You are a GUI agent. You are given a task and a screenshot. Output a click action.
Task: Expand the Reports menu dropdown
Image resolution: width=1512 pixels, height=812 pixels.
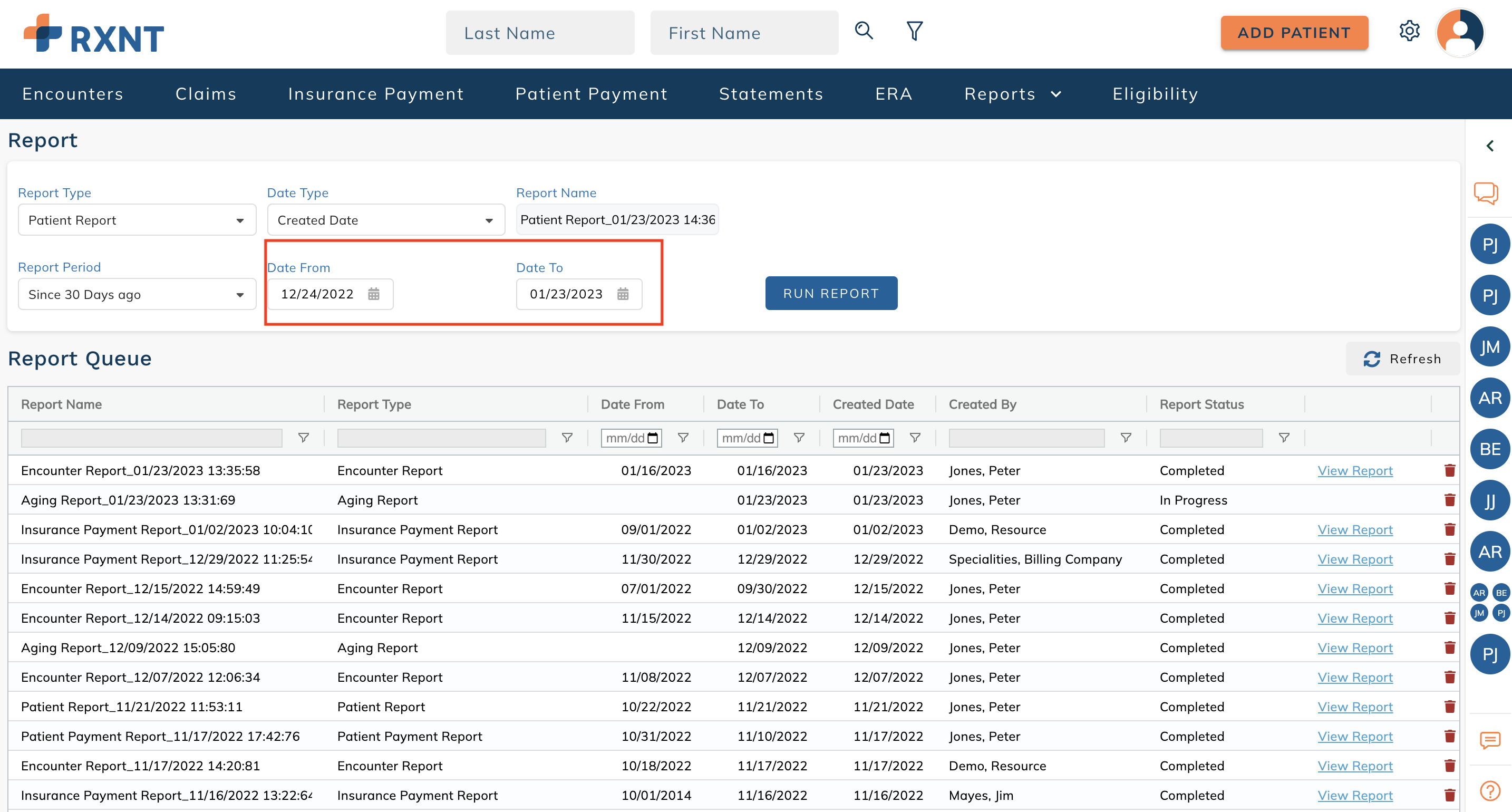[1013, 94]
